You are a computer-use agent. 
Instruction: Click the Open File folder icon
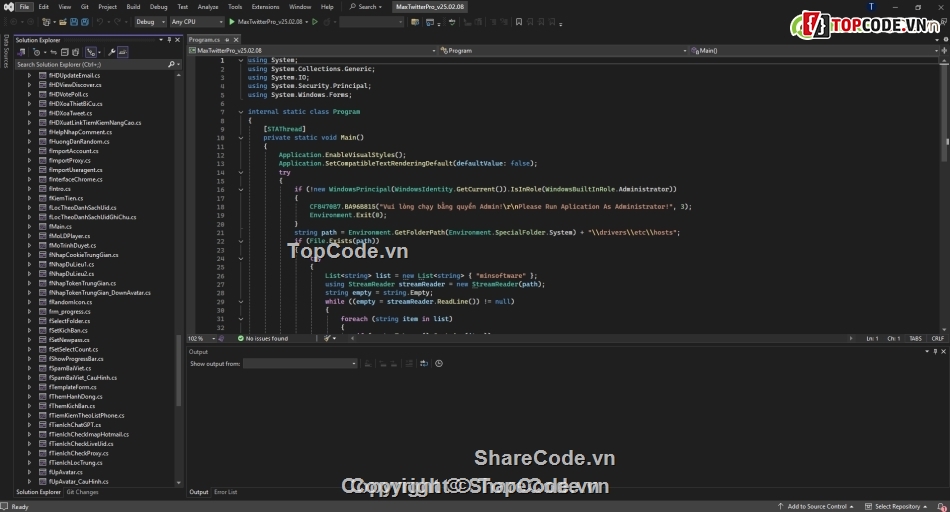[x=62, y=22]
